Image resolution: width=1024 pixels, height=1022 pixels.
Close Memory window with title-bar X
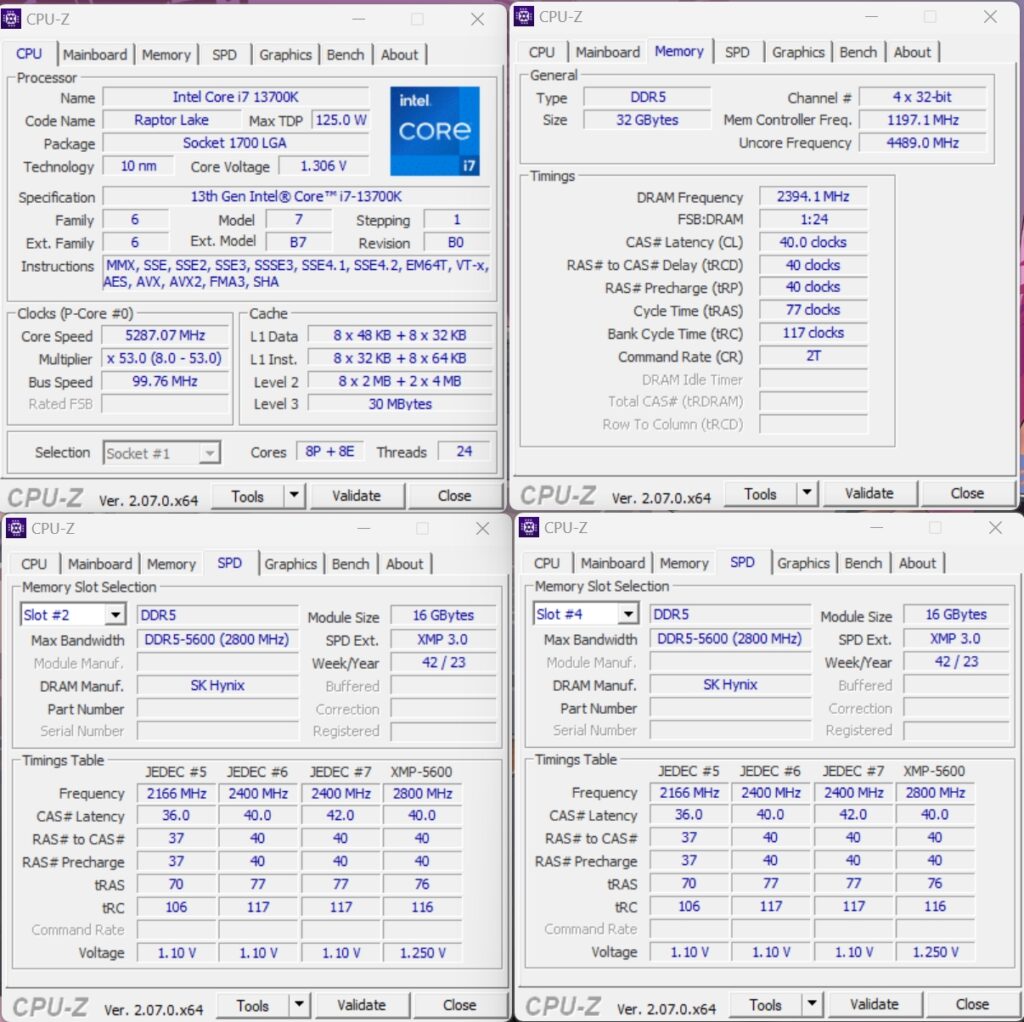coord(990,17)
